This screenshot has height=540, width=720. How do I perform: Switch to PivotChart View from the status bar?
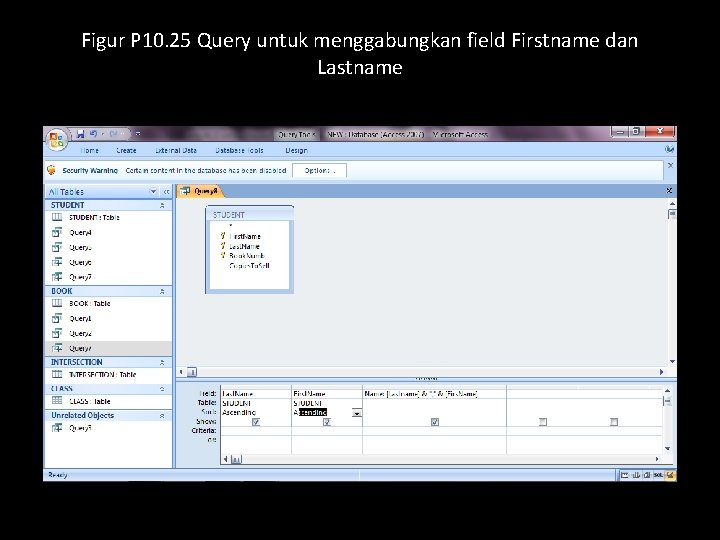(647, 475)
